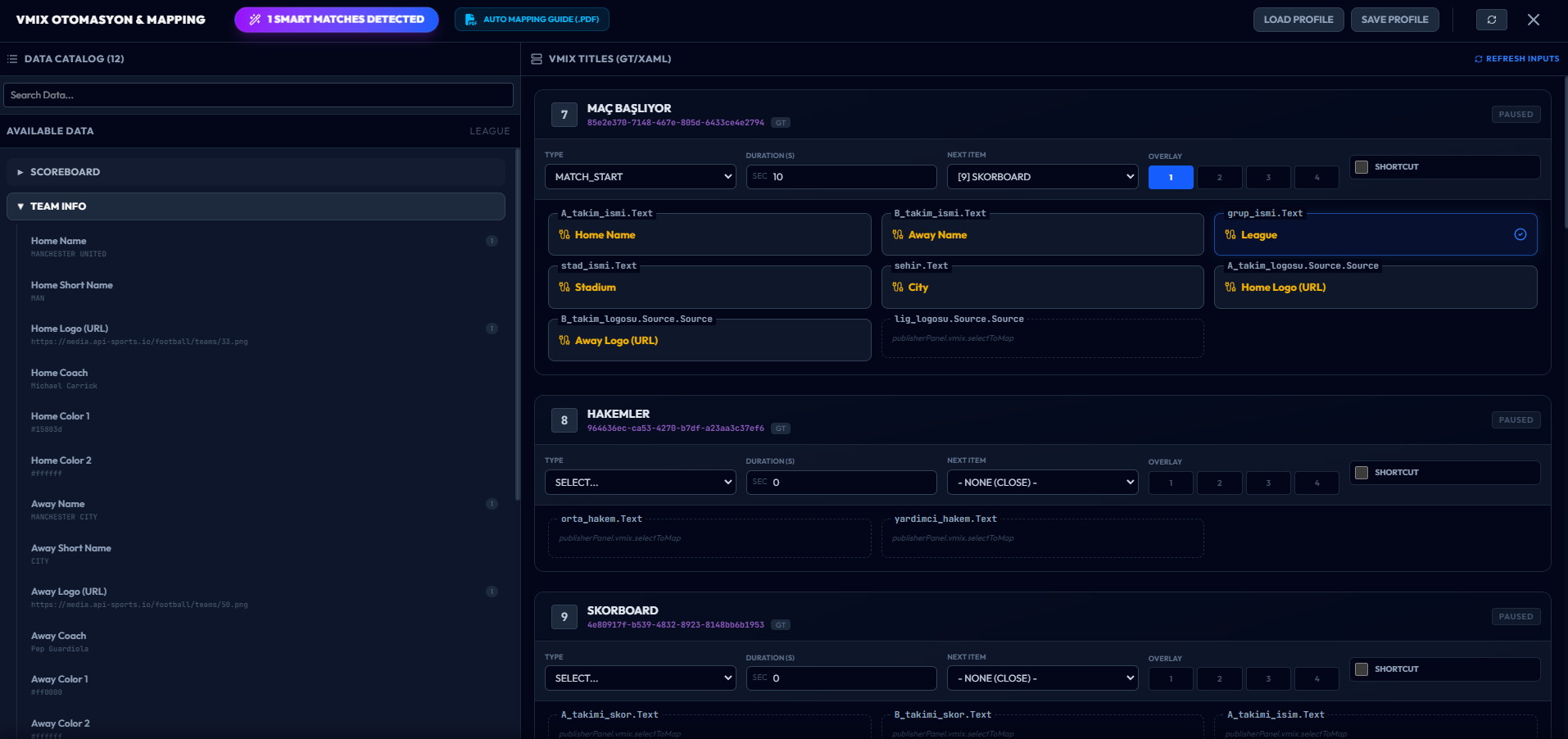Open the [9] SKORBOARD next item dropdown
This screenshot has width=1568, height=739.
[1042, 177]
